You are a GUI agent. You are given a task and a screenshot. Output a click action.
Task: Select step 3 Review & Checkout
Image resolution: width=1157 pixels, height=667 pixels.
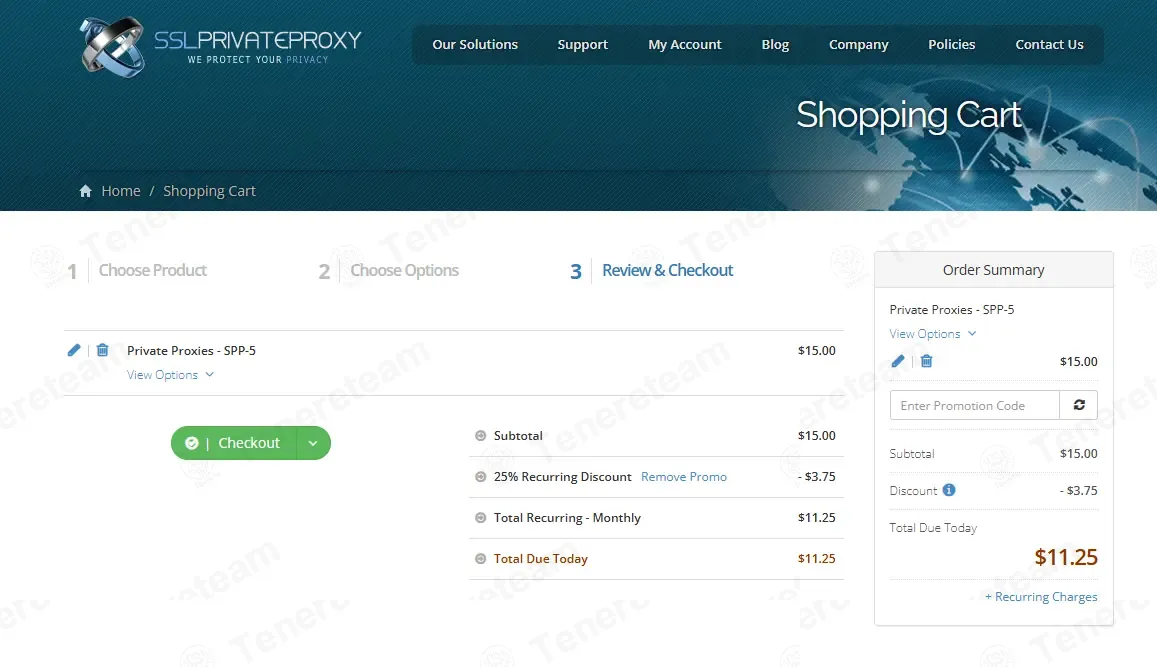click(652, 271)
